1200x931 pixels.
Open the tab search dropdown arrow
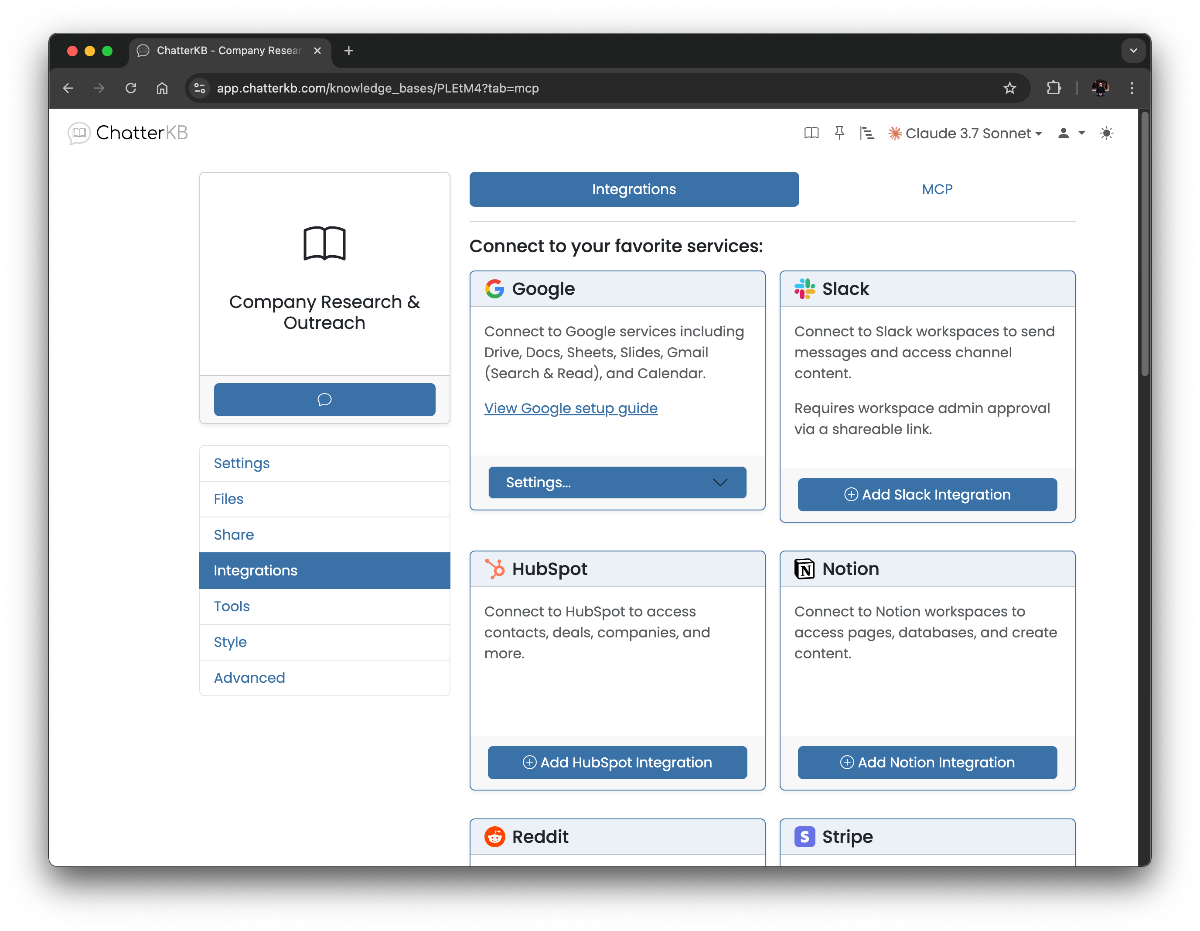[1133, 50]
